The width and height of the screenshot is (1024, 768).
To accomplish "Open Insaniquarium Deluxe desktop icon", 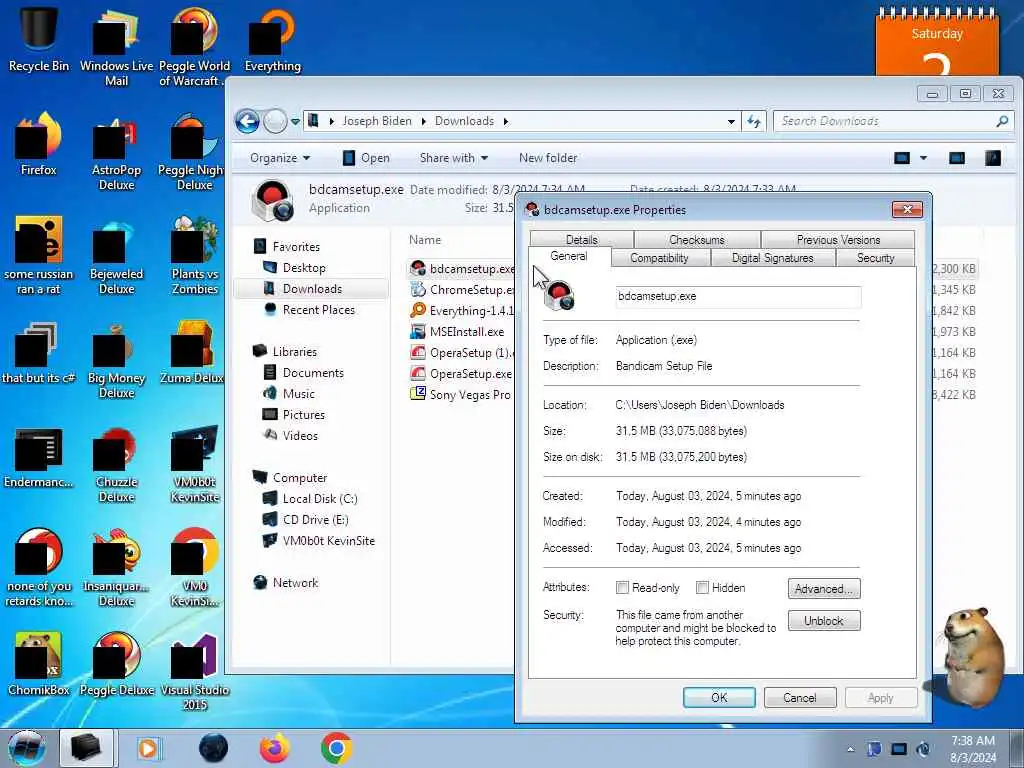I will (x=116, y=567).
